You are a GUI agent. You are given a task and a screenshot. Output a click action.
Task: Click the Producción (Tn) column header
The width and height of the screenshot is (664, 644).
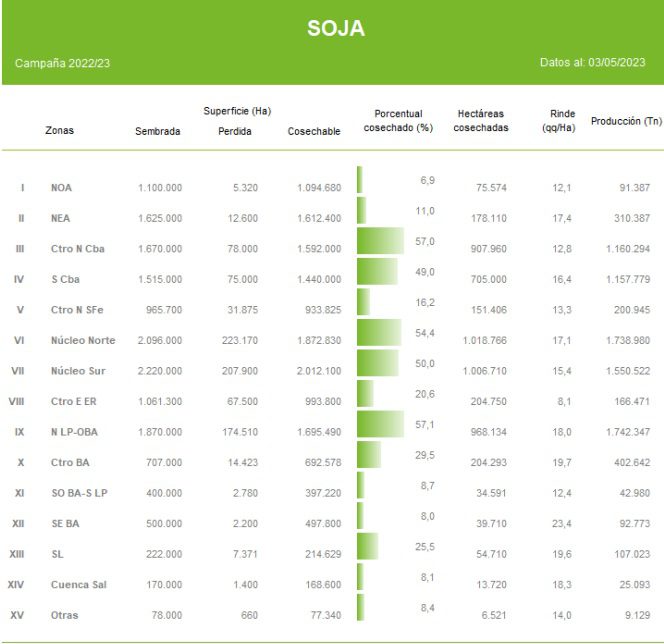[x=626, y=121]
